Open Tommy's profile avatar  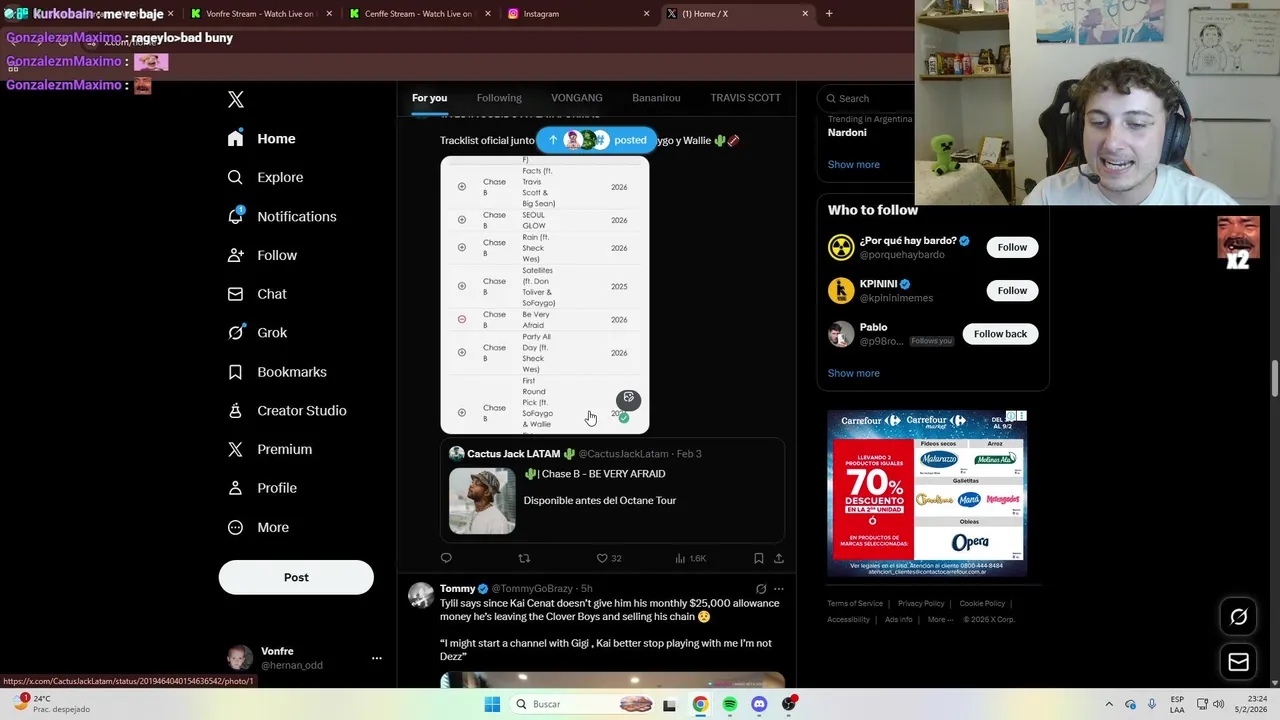point(421,595)
